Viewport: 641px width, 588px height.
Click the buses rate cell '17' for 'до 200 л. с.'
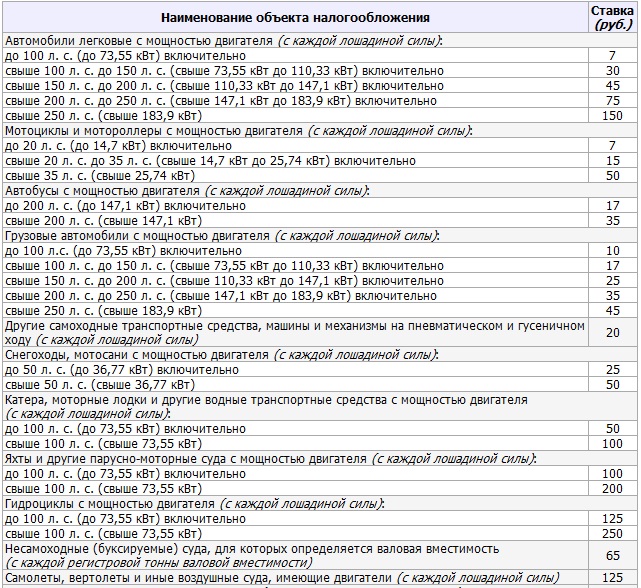pos(612,206)
